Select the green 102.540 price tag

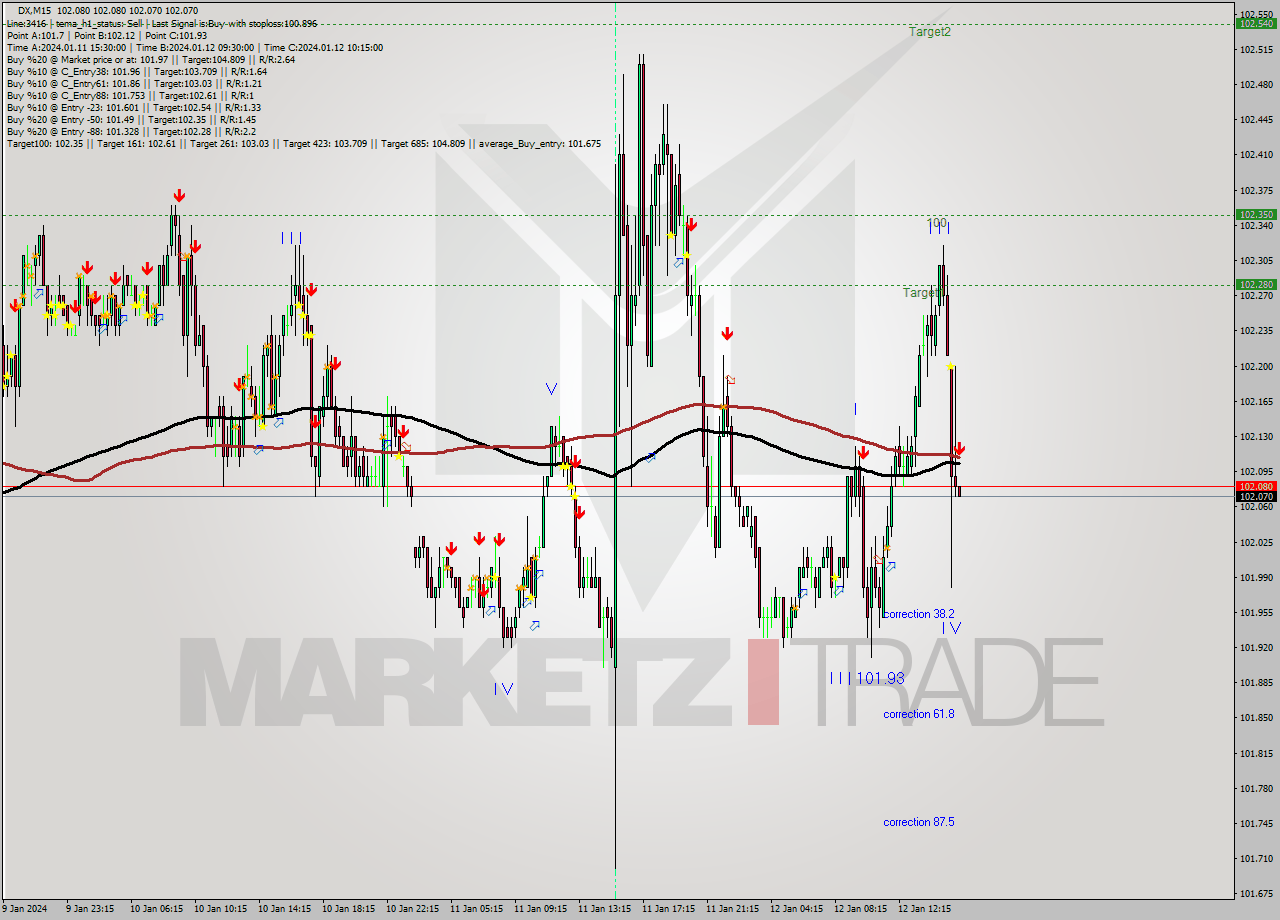click(x=1256, y=23)
